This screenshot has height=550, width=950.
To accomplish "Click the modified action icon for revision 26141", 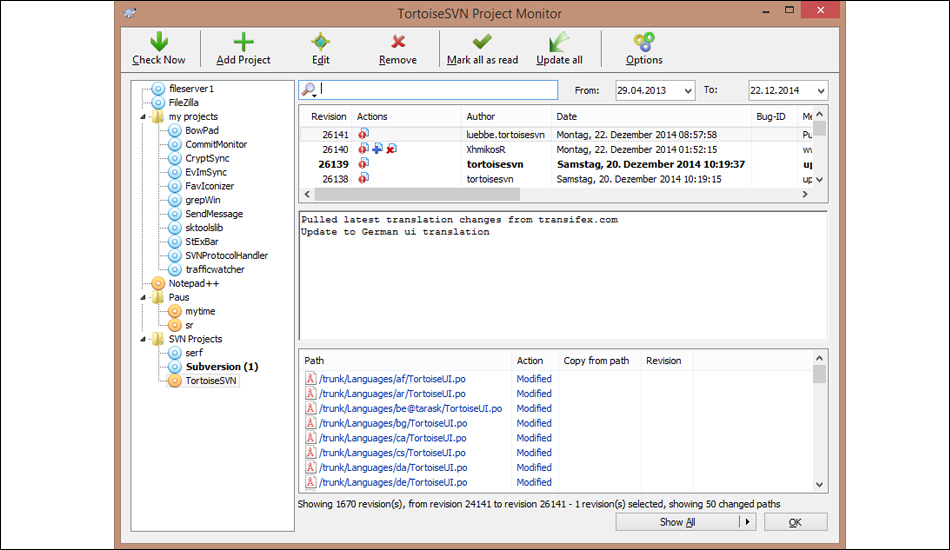I will tap(364, 134).
